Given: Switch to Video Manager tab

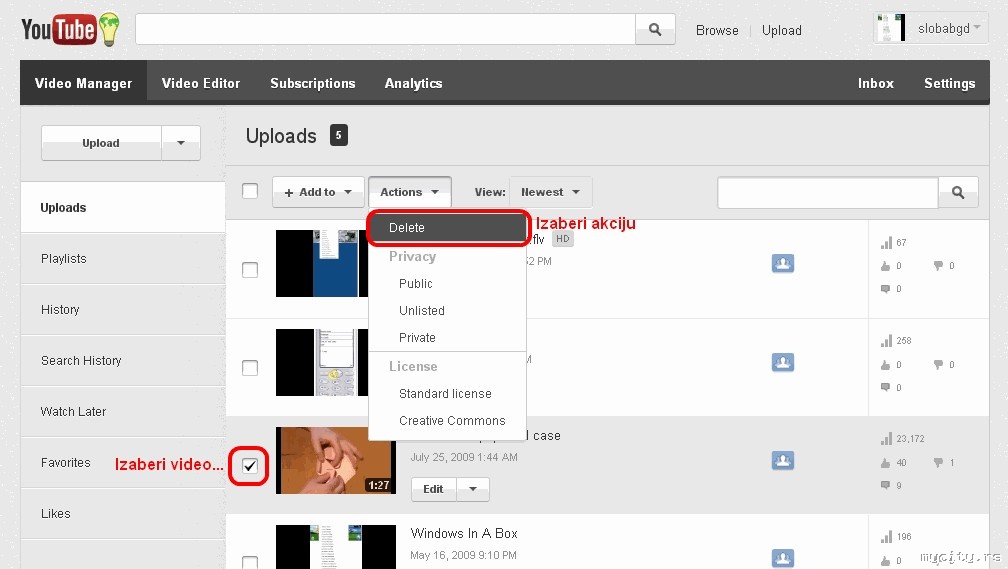Looking at the screenshot, I should click(x=84, y=83).
